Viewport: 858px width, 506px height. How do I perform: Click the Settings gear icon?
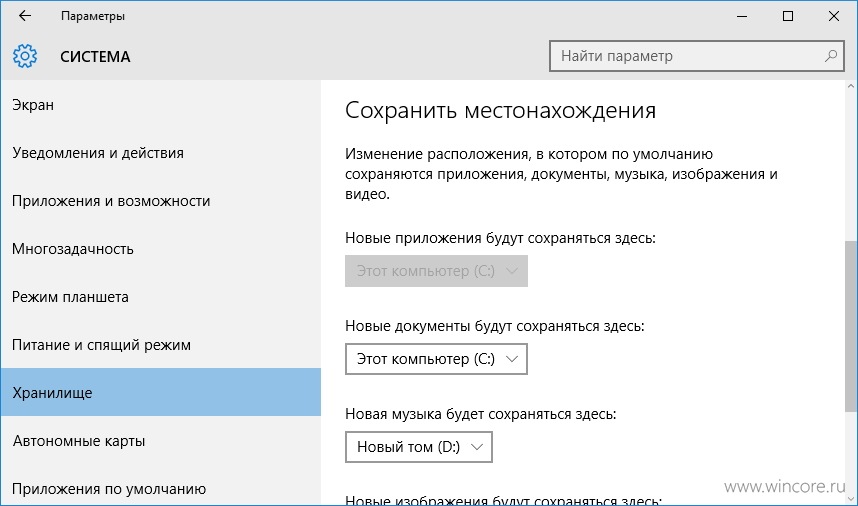click(25, 56)
